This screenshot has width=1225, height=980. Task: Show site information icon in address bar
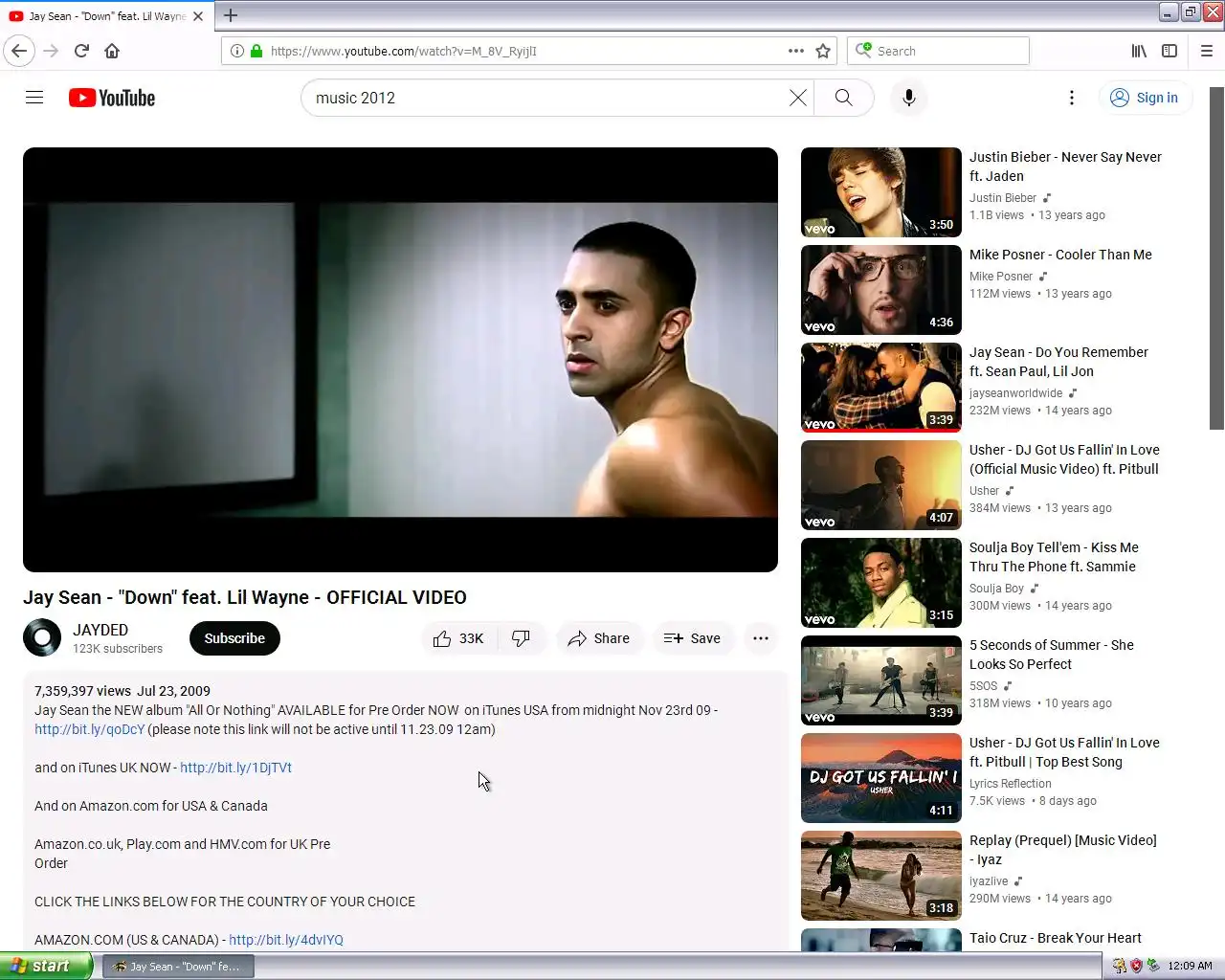(237, 51)
